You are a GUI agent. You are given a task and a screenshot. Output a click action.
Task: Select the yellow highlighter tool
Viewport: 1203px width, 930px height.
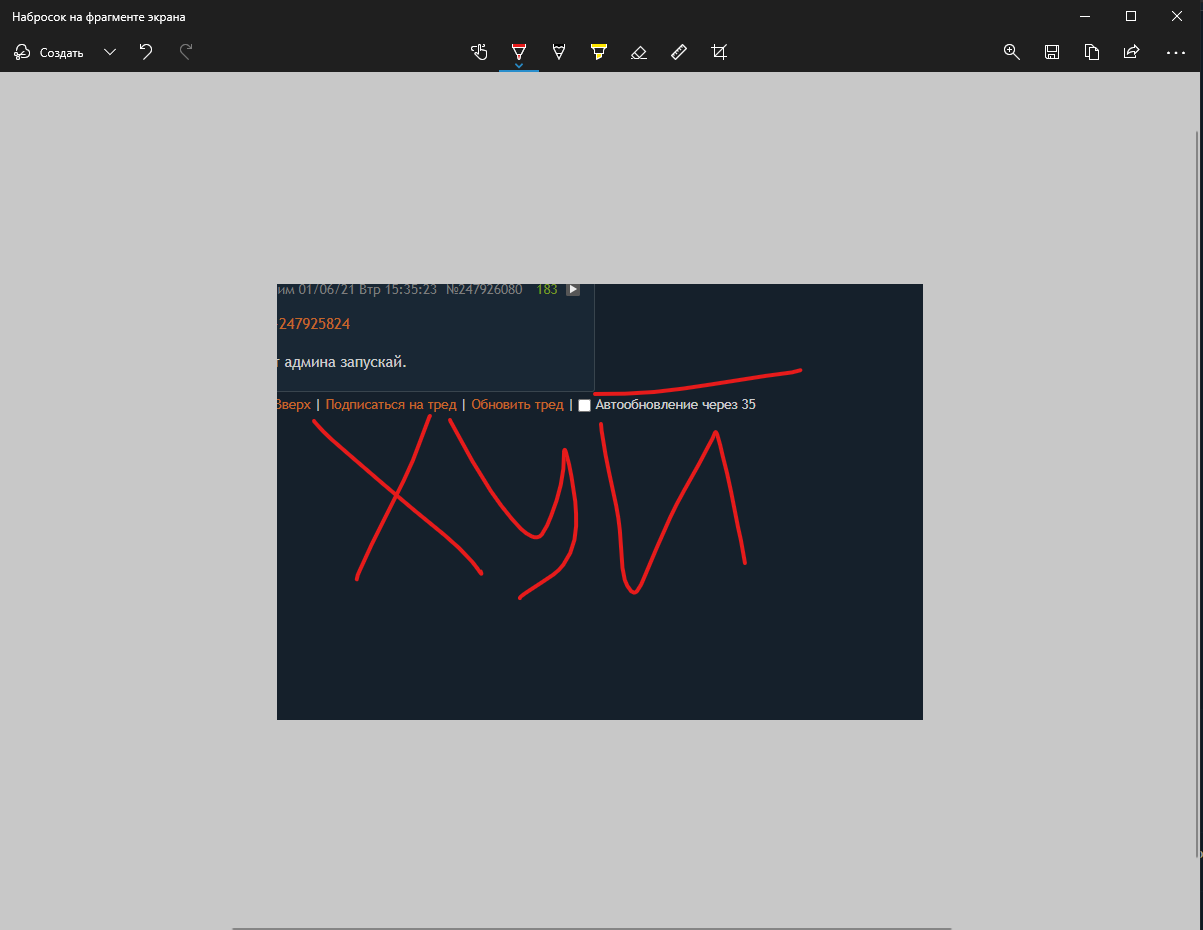598,52
